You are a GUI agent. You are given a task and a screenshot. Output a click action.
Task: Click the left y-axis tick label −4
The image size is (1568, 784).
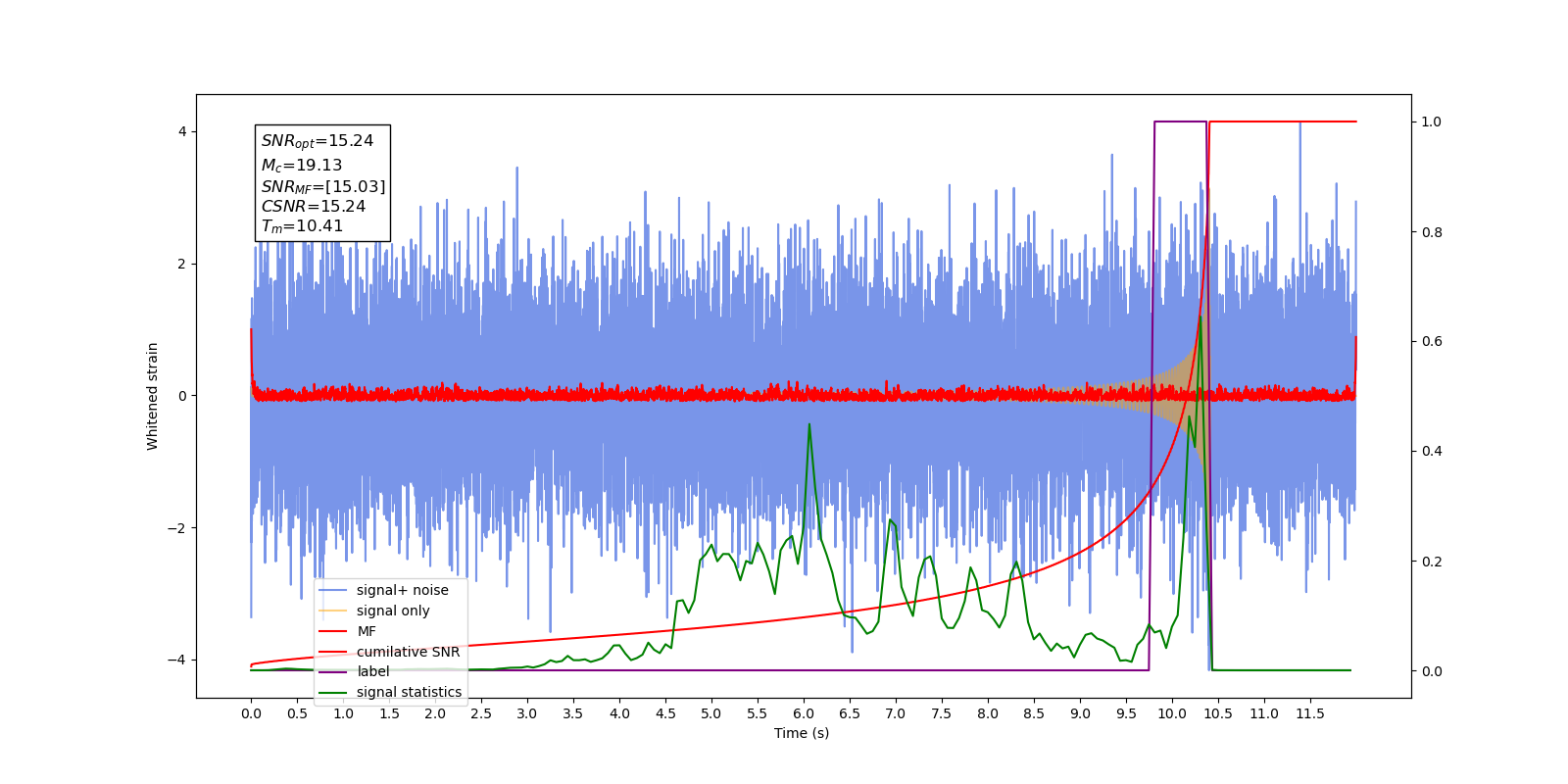coord(176,660)
